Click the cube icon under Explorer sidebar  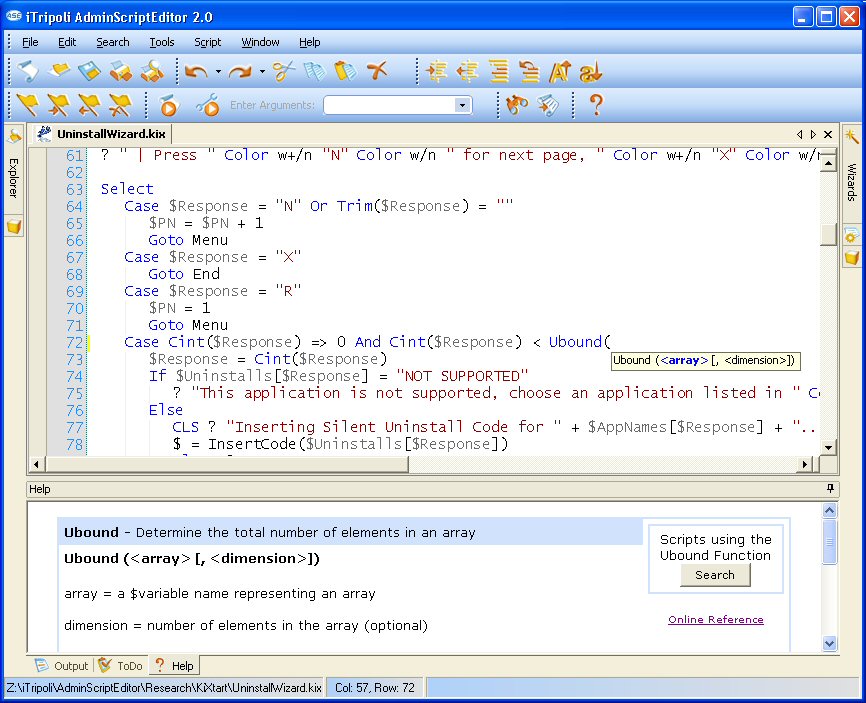click(14, 226)
